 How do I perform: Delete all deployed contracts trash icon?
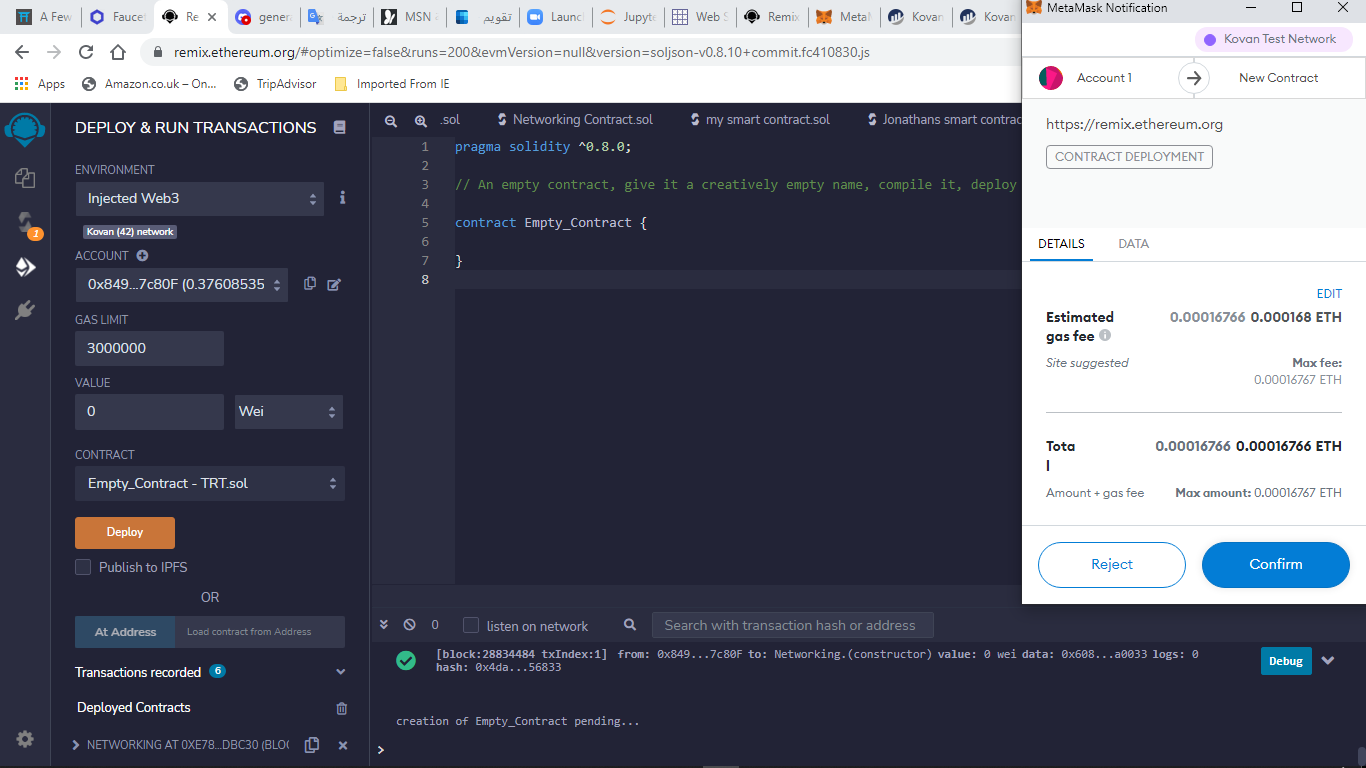(342, 708)
